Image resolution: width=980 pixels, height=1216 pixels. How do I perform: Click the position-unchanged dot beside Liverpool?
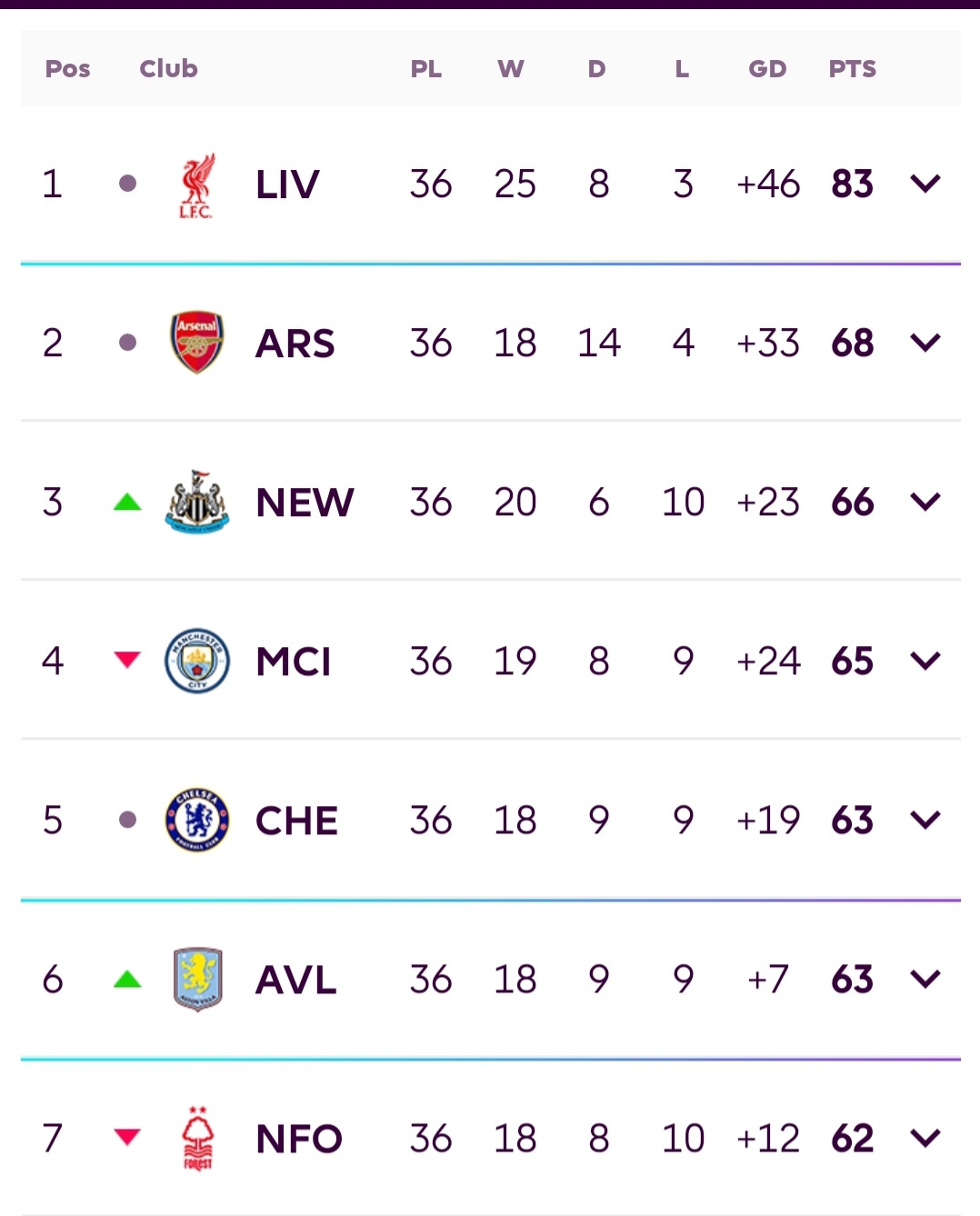[127, 182]
